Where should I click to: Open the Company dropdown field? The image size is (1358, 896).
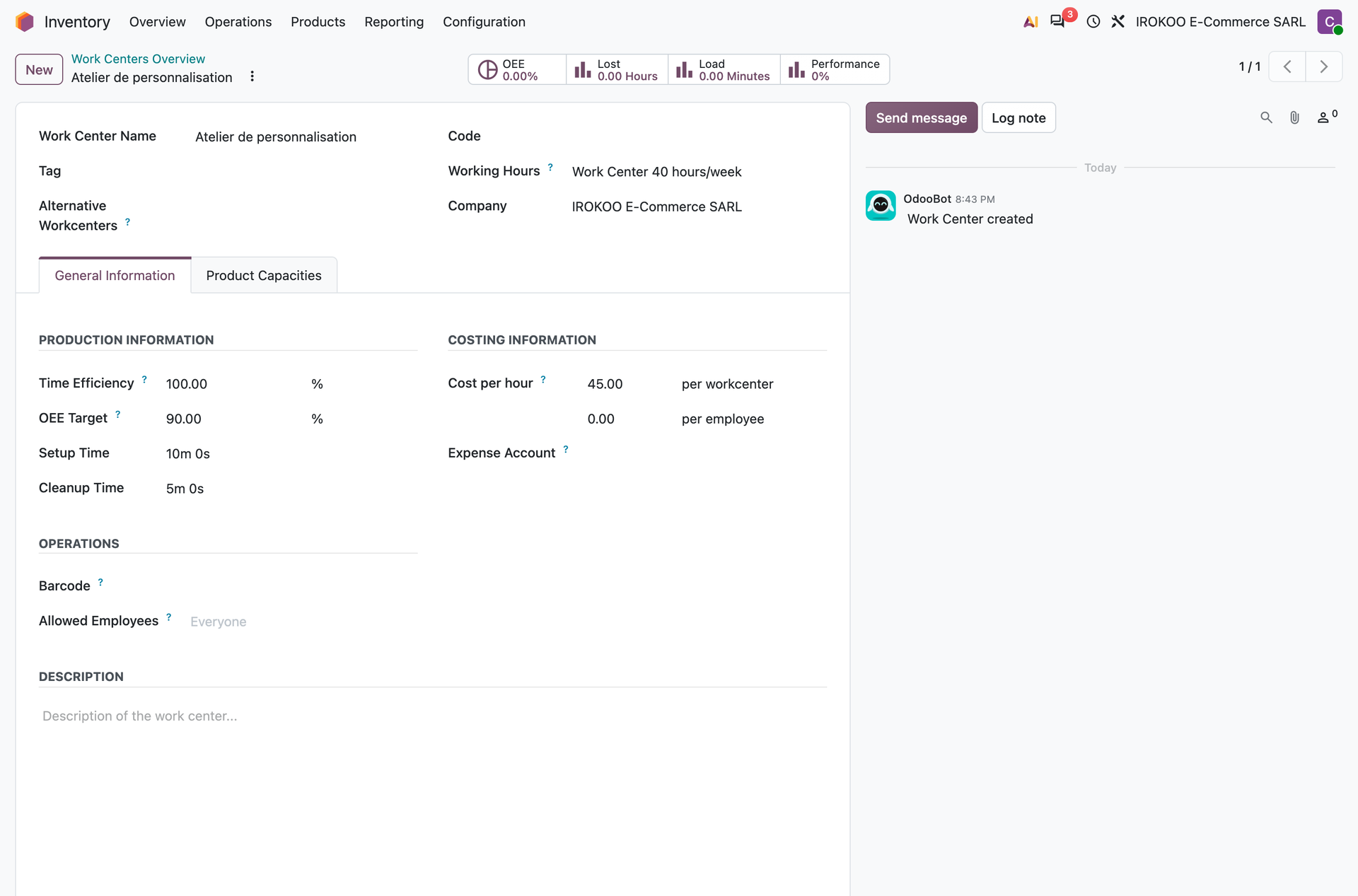699,206
